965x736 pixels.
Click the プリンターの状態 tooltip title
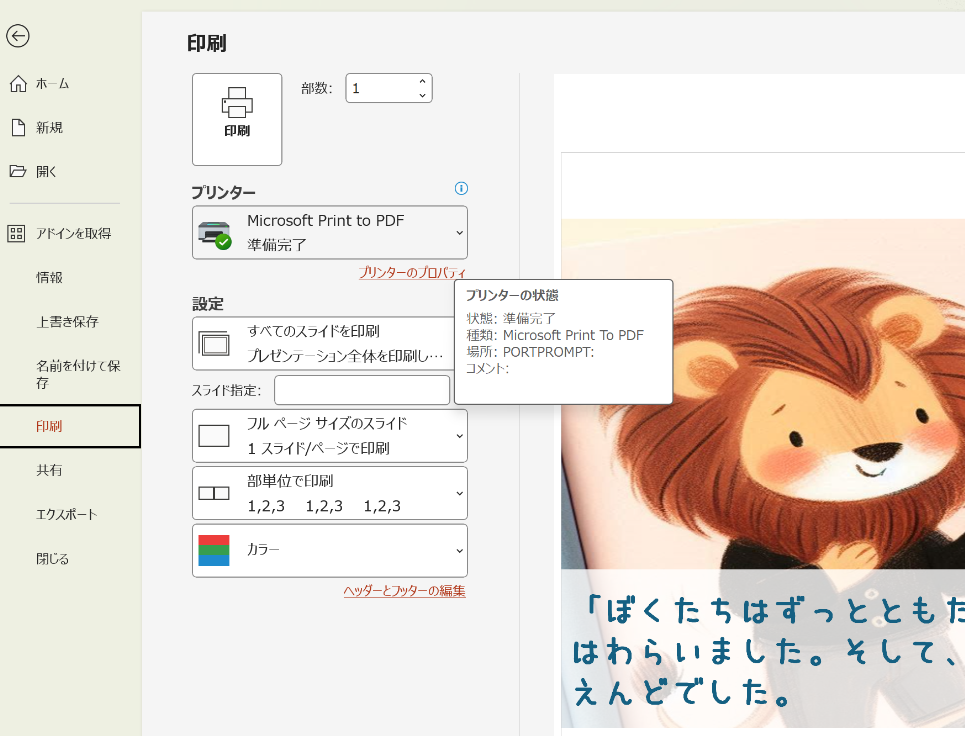click(512, 295)
